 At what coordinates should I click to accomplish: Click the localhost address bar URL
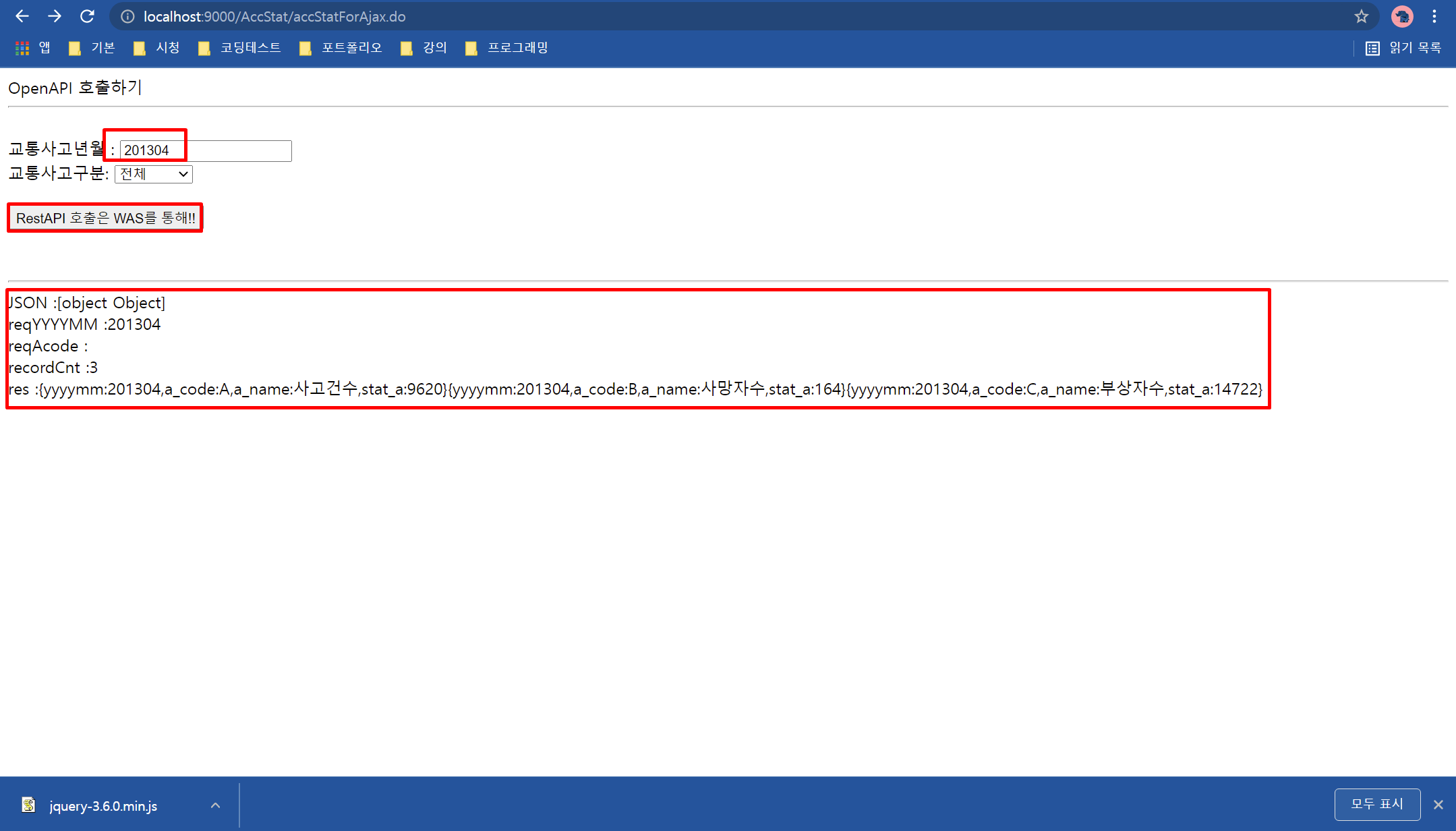[x=274, y=16]
